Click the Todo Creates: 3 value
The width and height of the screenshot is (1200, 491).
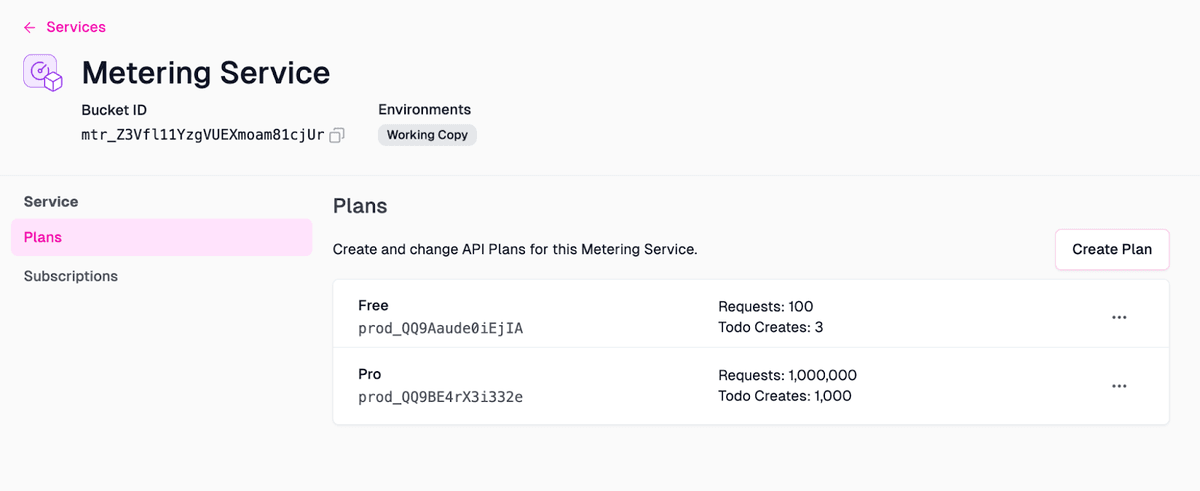tap(770, 327)
